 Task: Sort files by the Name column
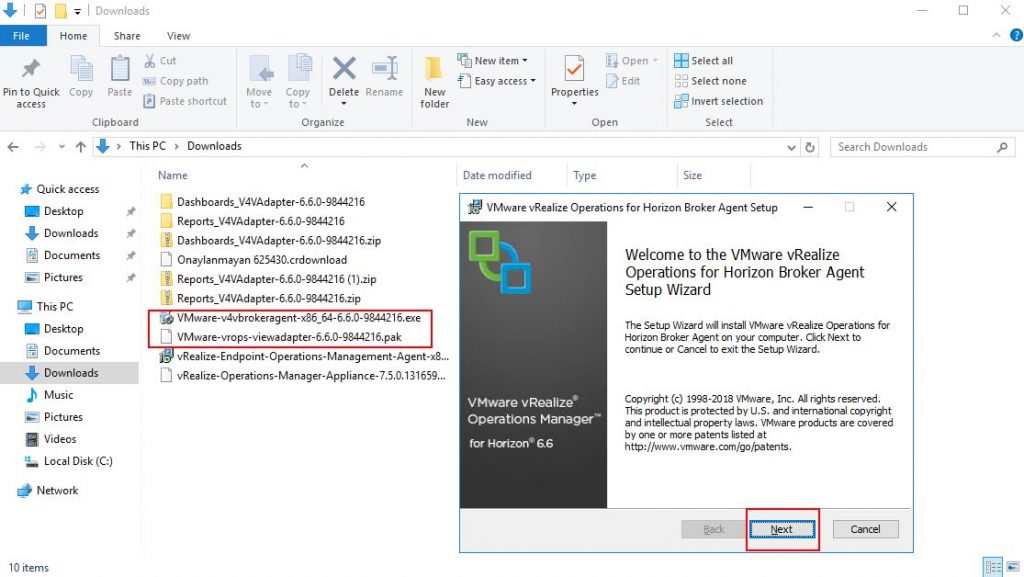pos(172,176)
